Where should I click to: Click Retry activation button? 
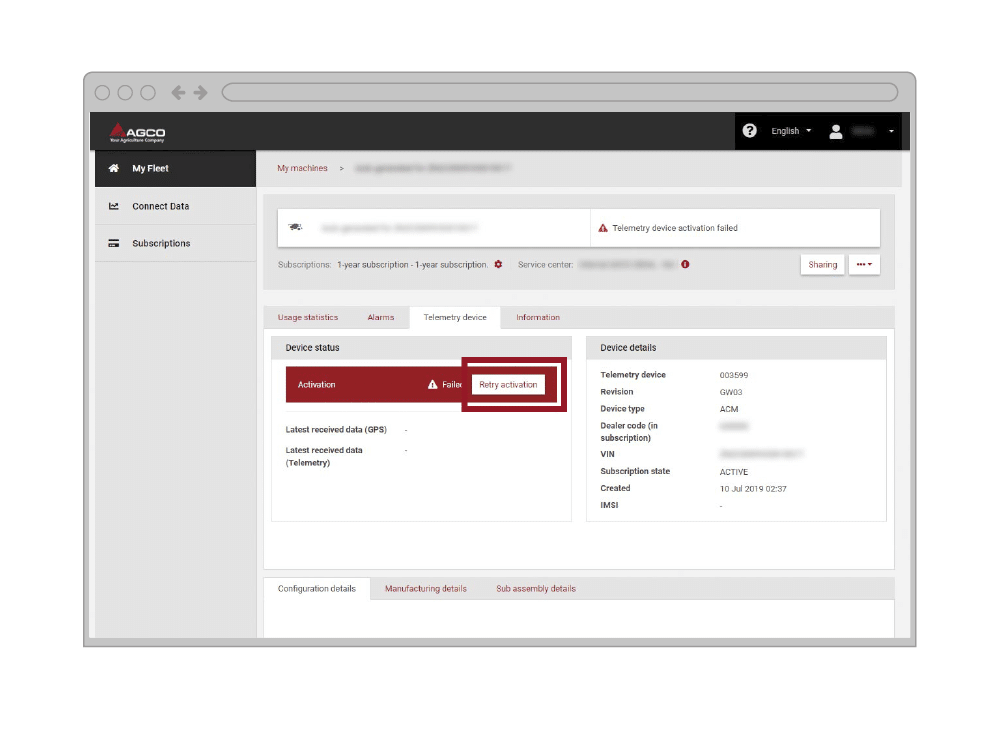[x=508, y=385]
